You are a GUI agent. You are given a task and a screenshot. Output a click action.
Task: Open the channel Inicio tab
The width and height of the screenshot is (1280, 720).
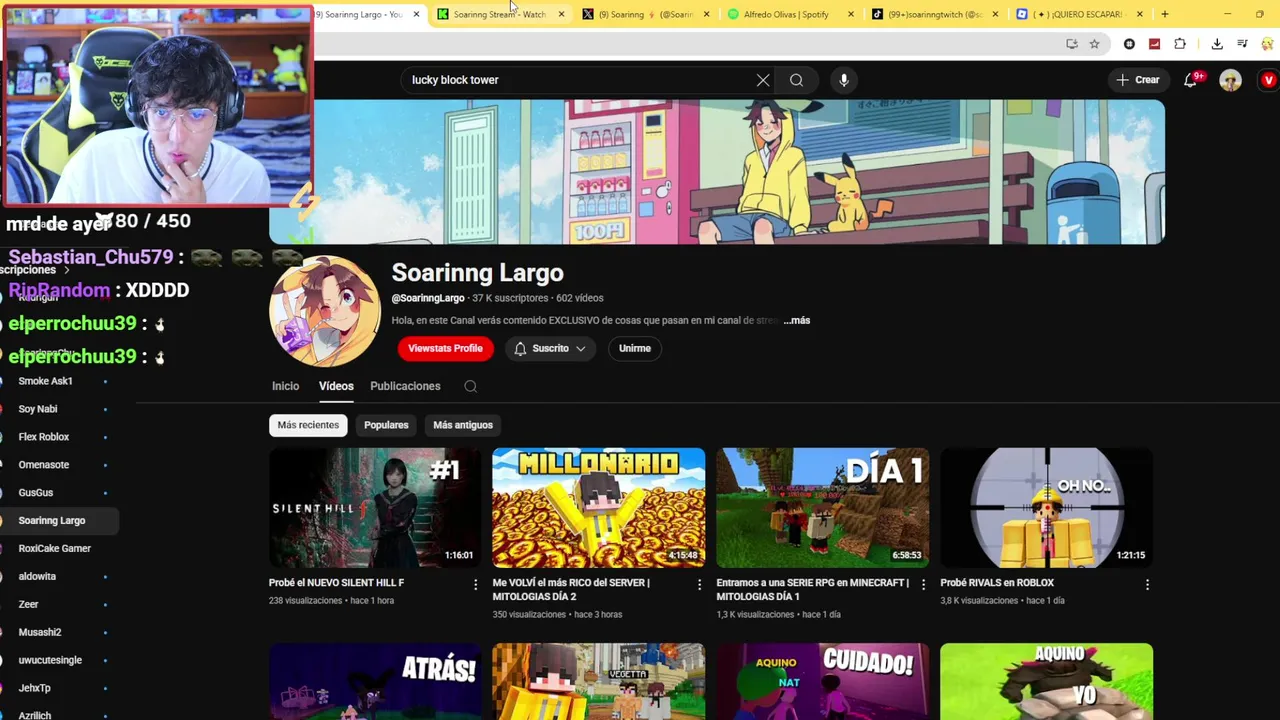pos(285,386)
